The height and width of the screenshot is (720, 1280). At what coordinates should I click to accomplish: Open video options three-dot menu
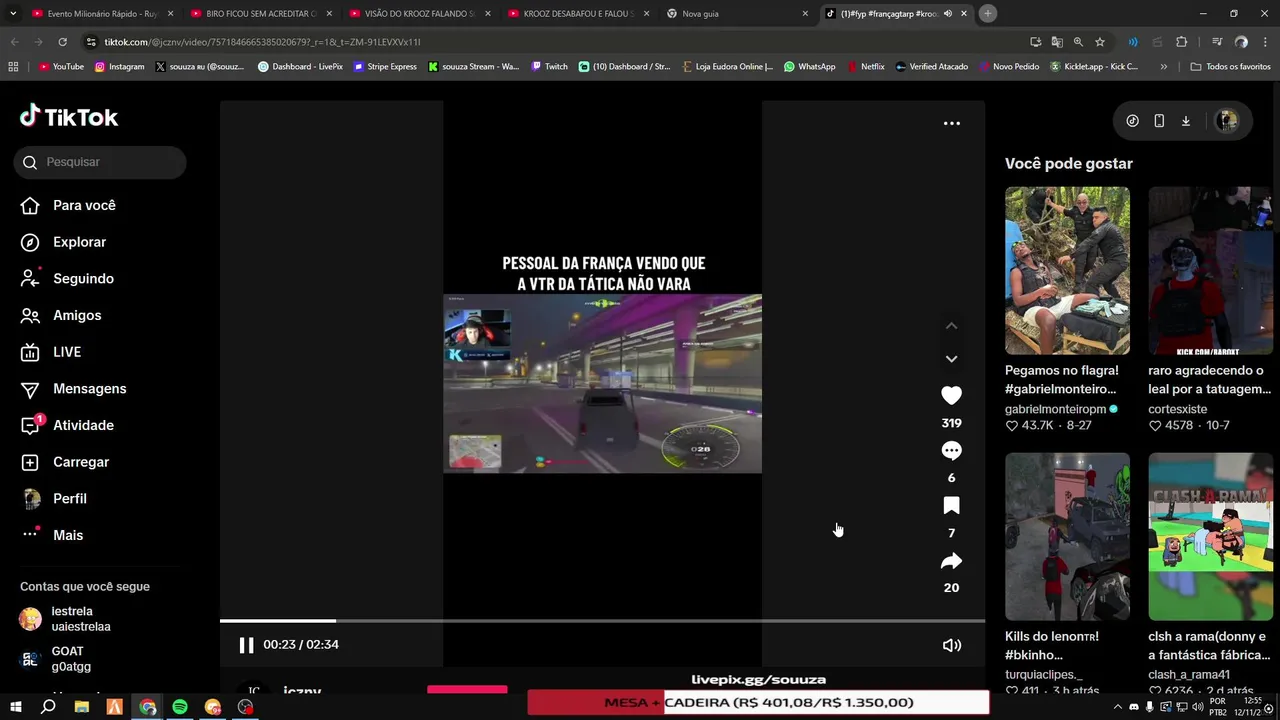pyautogui.click(x=952, y=123)
